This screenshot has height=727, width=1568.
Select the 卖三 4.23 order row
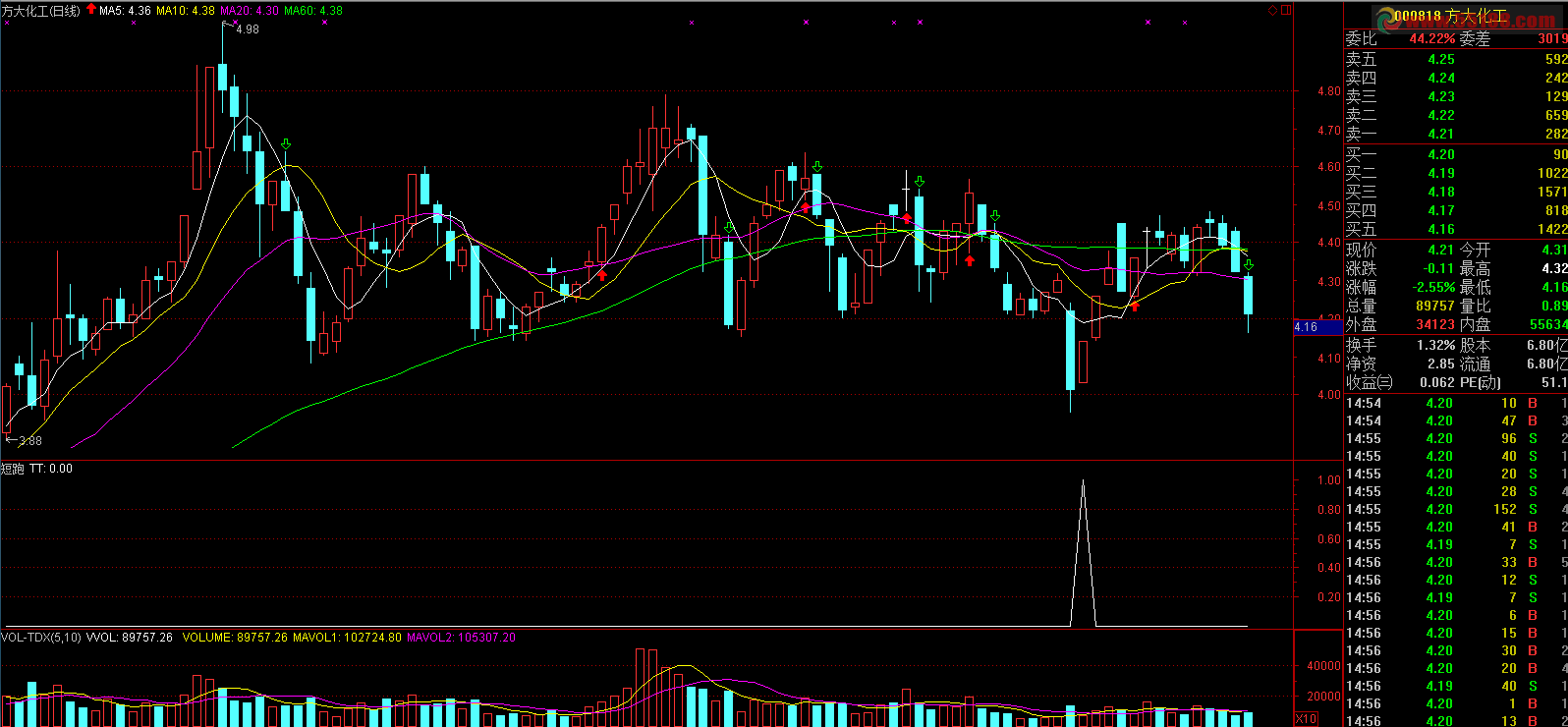click(1456, 96)
